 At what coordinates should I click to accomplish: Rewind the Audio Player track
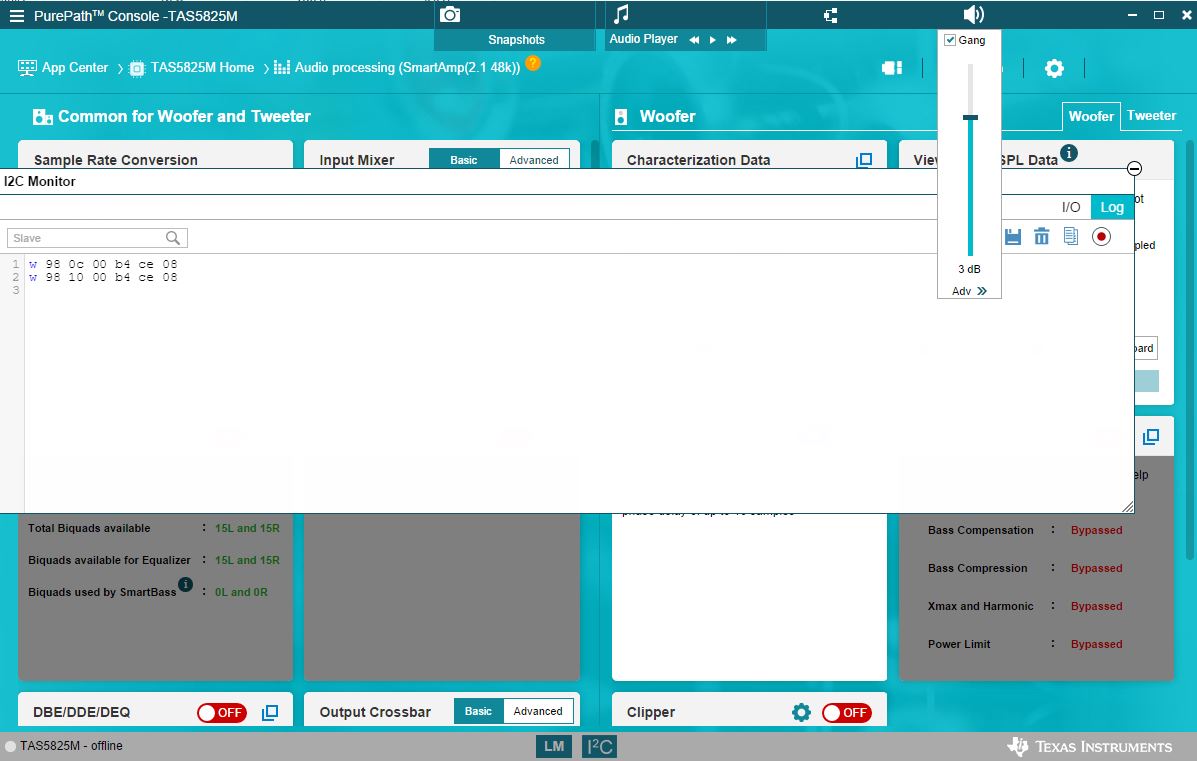point(694,40)
